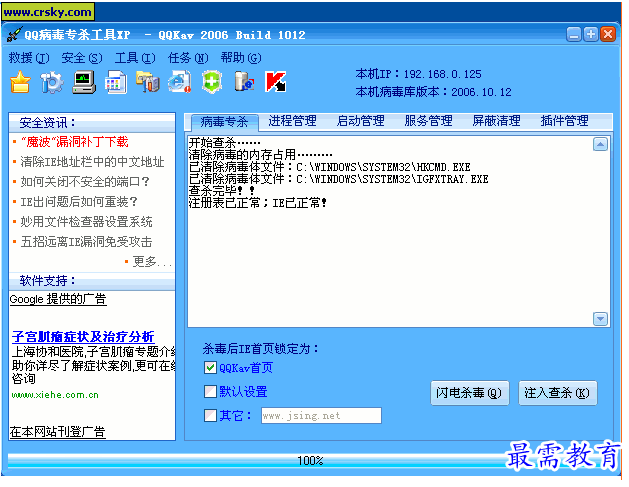Switch to the 病毒专杀 tab
Viewport: 629px width, 487px height.
(x=224, y=122)
